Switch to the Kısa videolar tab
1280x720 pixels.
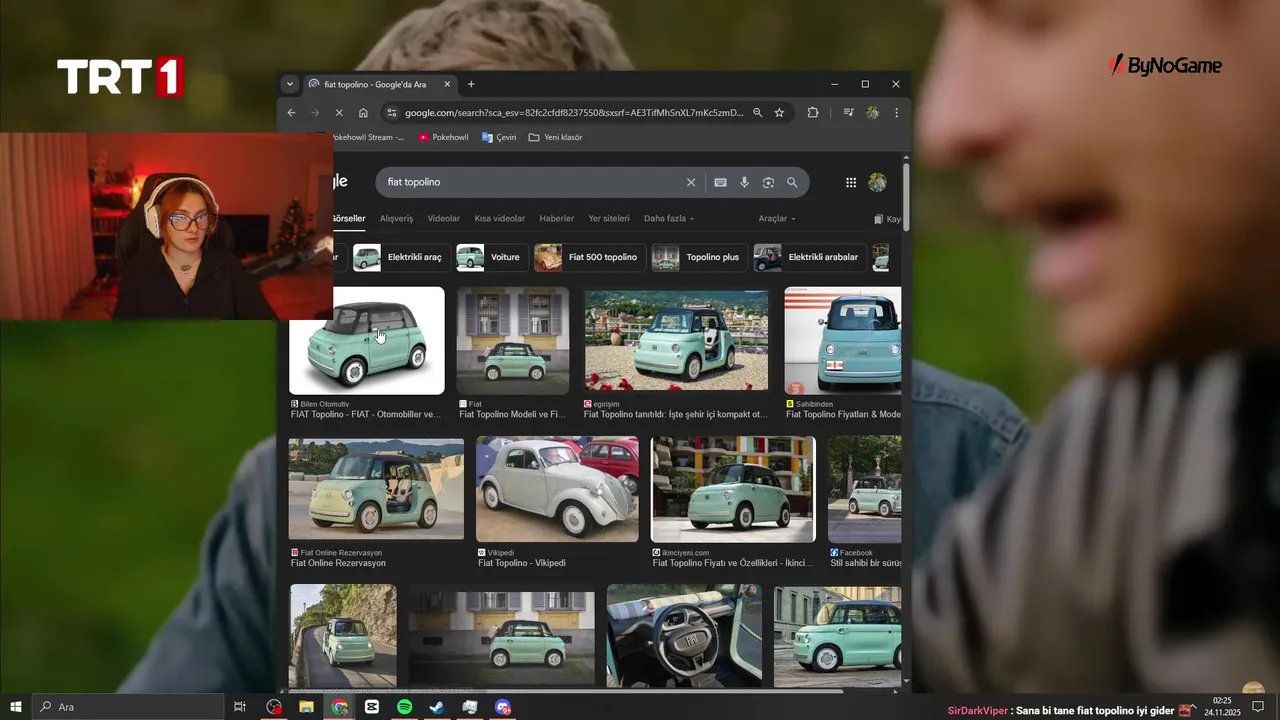click(500, 218)
